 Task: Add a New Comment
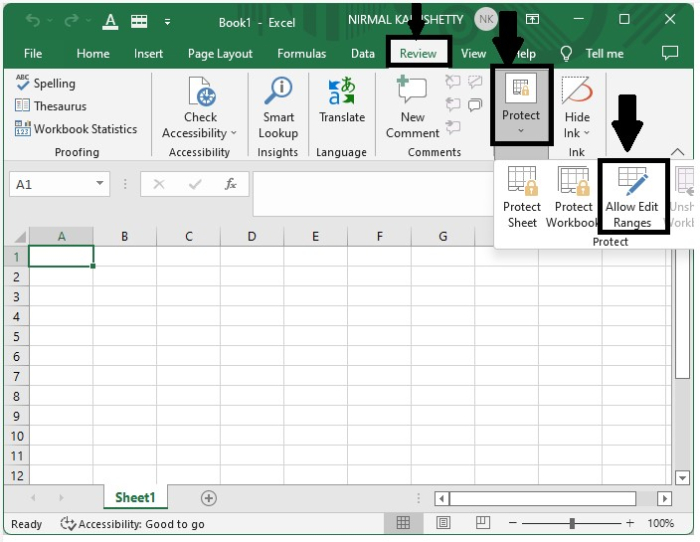pos(412,92)
